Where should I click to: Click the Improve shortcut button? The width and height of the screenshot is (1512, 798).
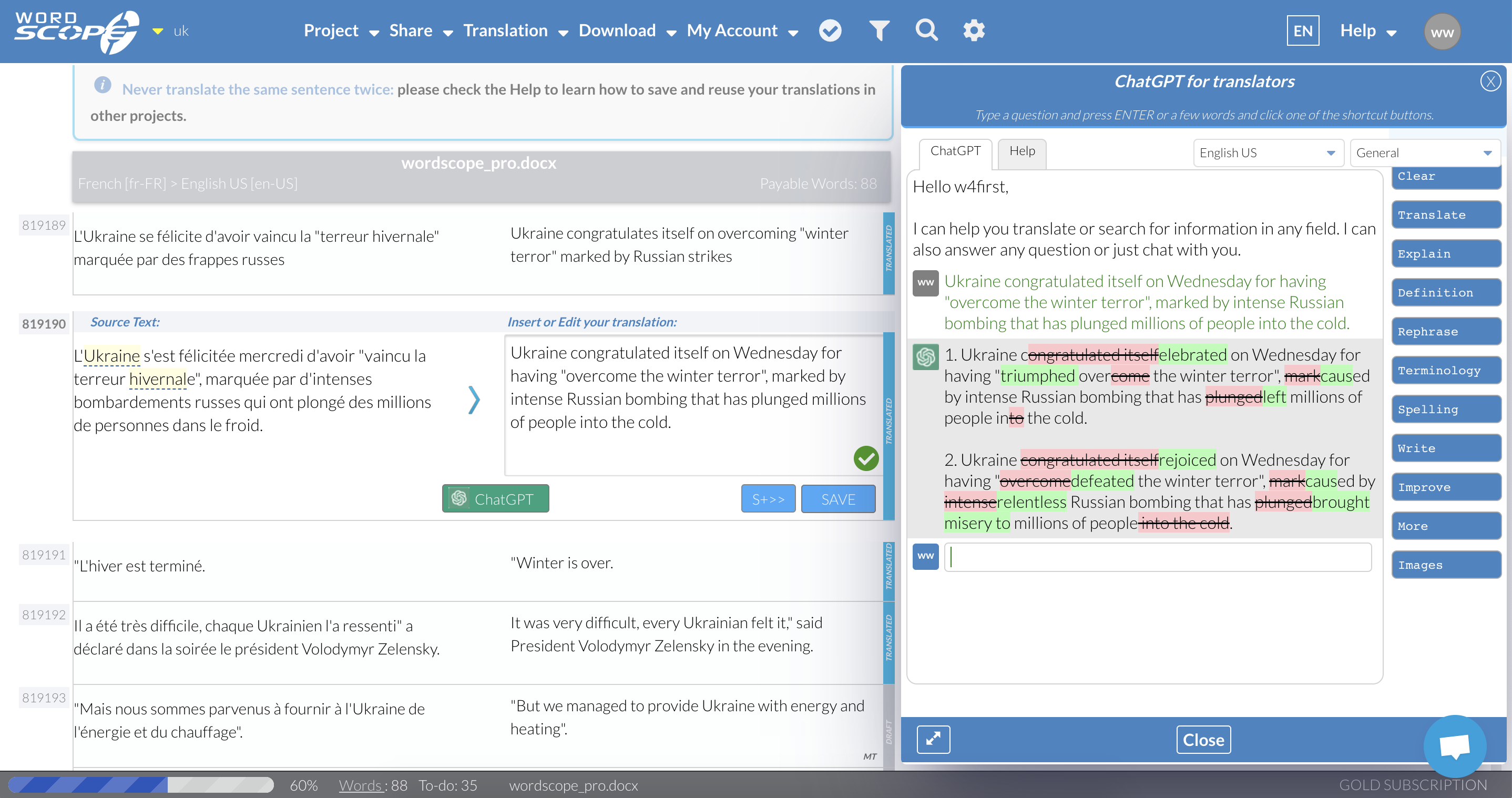coord(1446,487)
